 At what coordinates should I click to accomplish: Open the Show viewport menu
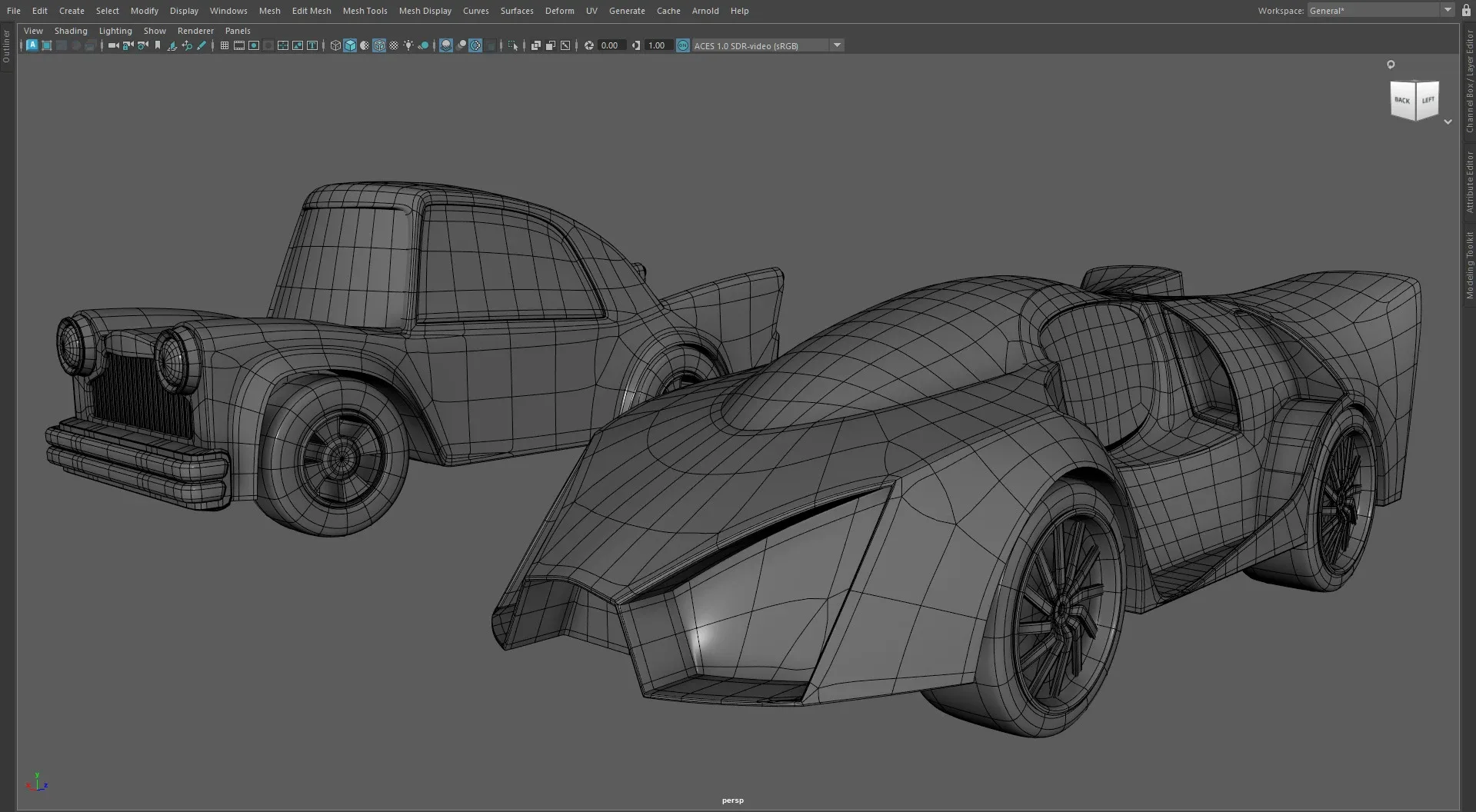155,31
